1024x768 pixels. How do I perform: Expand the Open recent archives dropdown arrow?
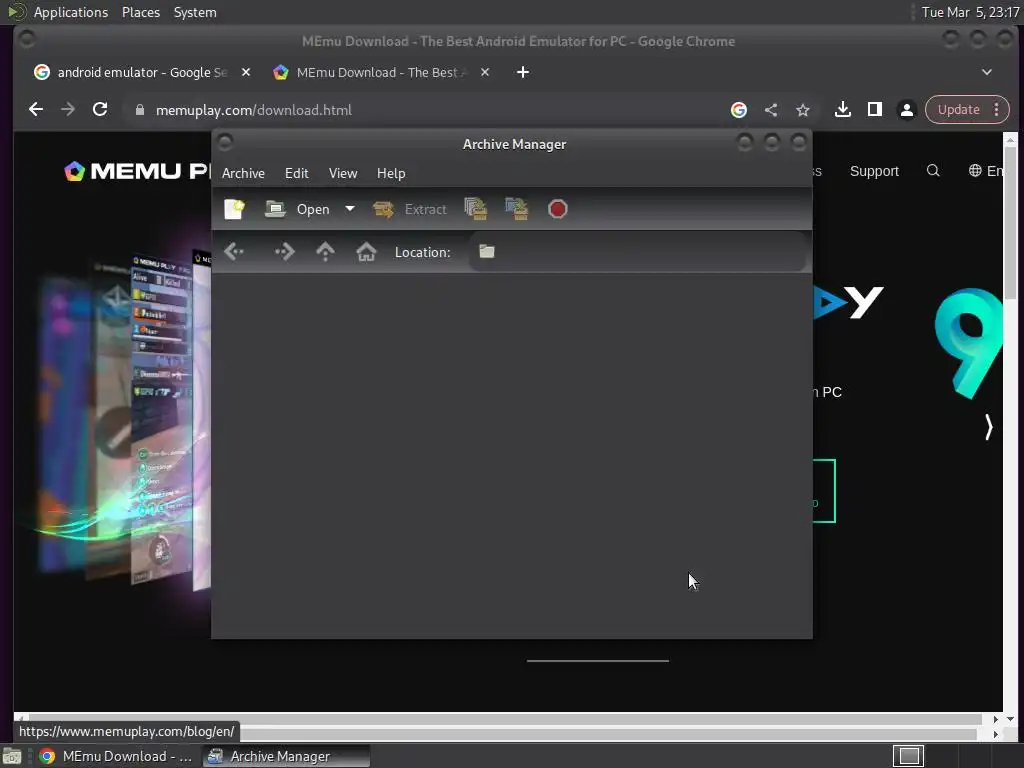pos(350,209)
